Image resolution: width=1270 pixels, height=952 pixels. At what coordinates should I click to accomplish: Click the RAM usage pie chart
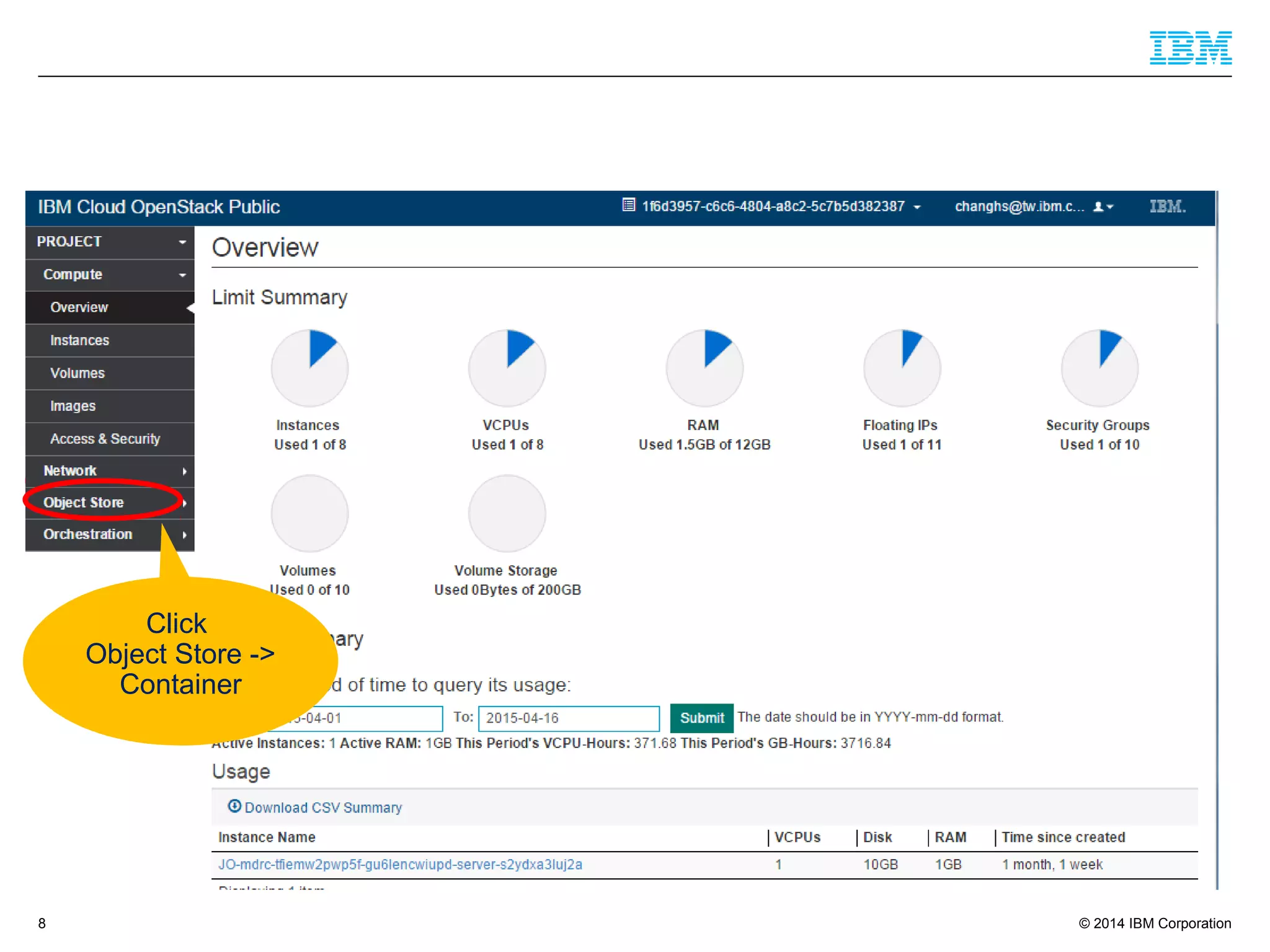704,368
